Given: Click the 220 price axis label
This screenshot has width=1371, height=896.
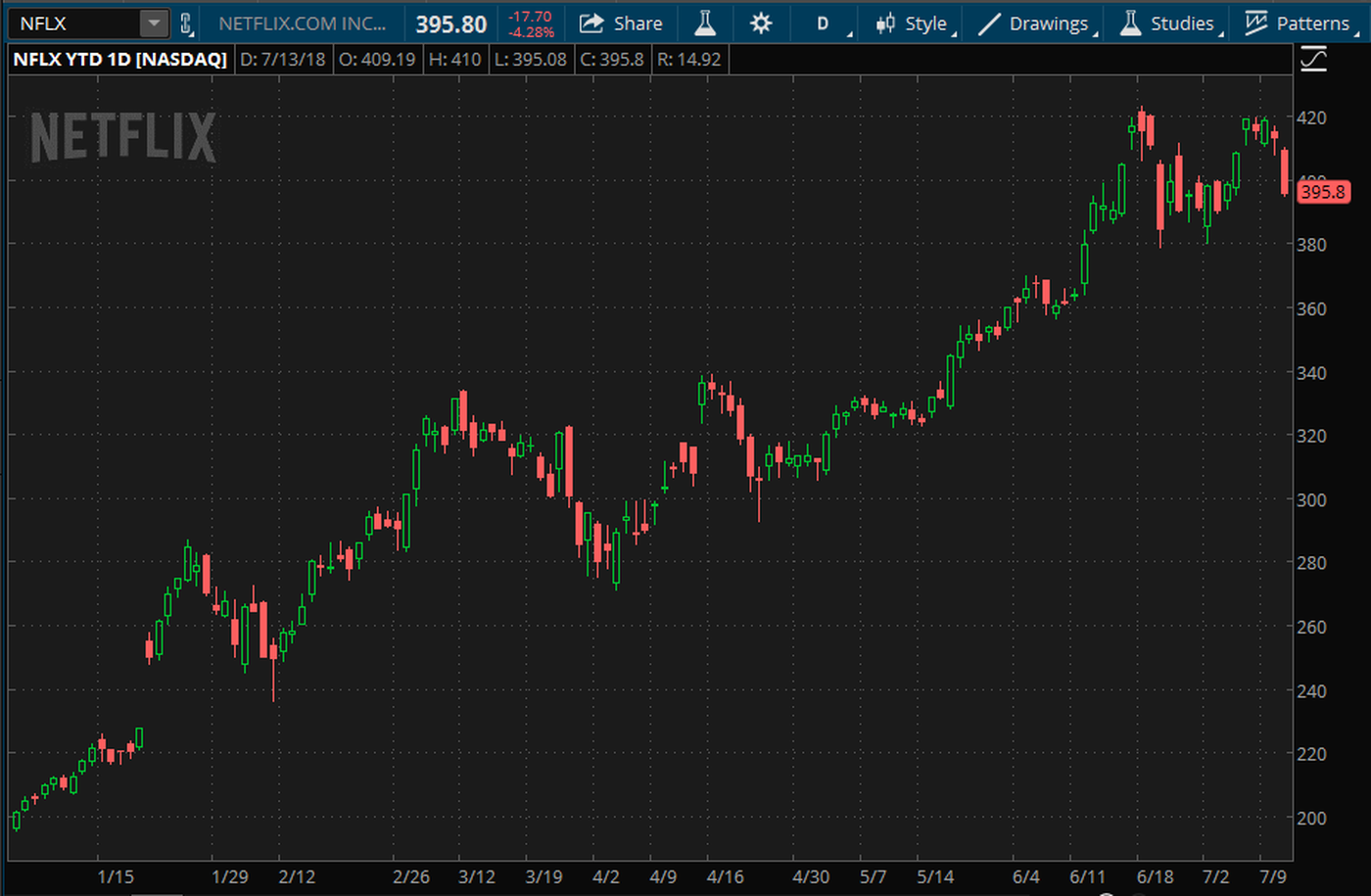Looking at the screenshot, I should pos(1311,754).
